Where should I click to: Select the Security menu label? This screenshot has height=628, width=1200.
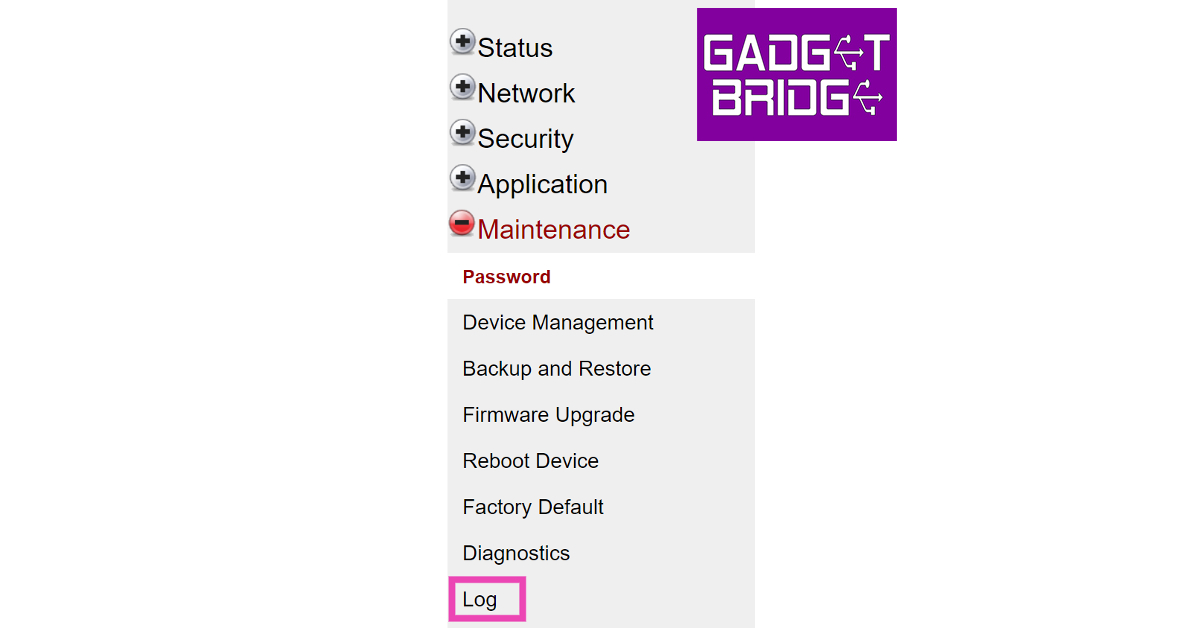(x=525, y=139)
